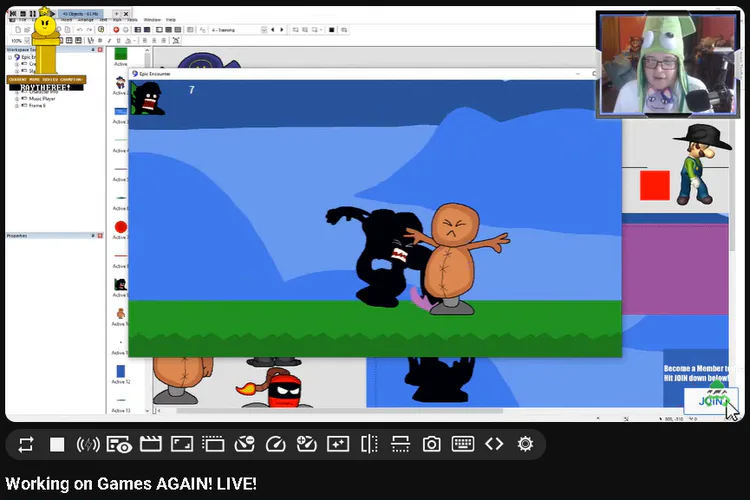The height and width of the screenshot is (500, 750).
Task: Click the black square stop toolbar icon
Action: [331, 30]
